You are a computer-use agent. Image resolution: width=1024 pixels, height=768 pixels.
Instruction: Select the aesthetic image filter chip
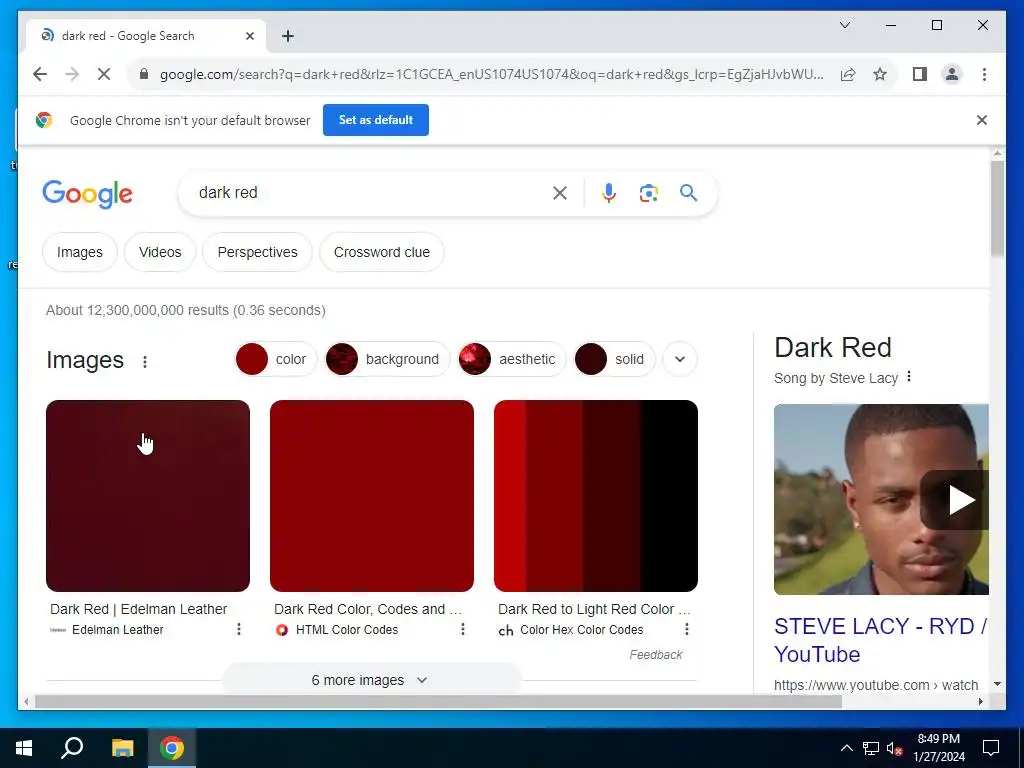[511, 359]
